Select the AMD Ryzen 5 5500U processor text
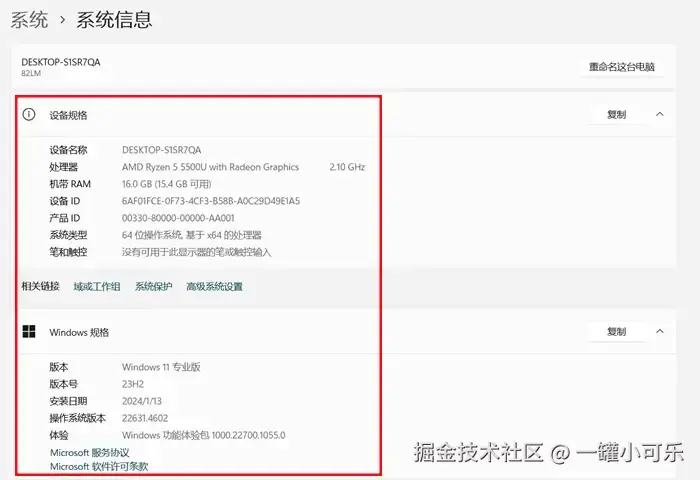The image size is (700, 480). (x=210, y=167)
